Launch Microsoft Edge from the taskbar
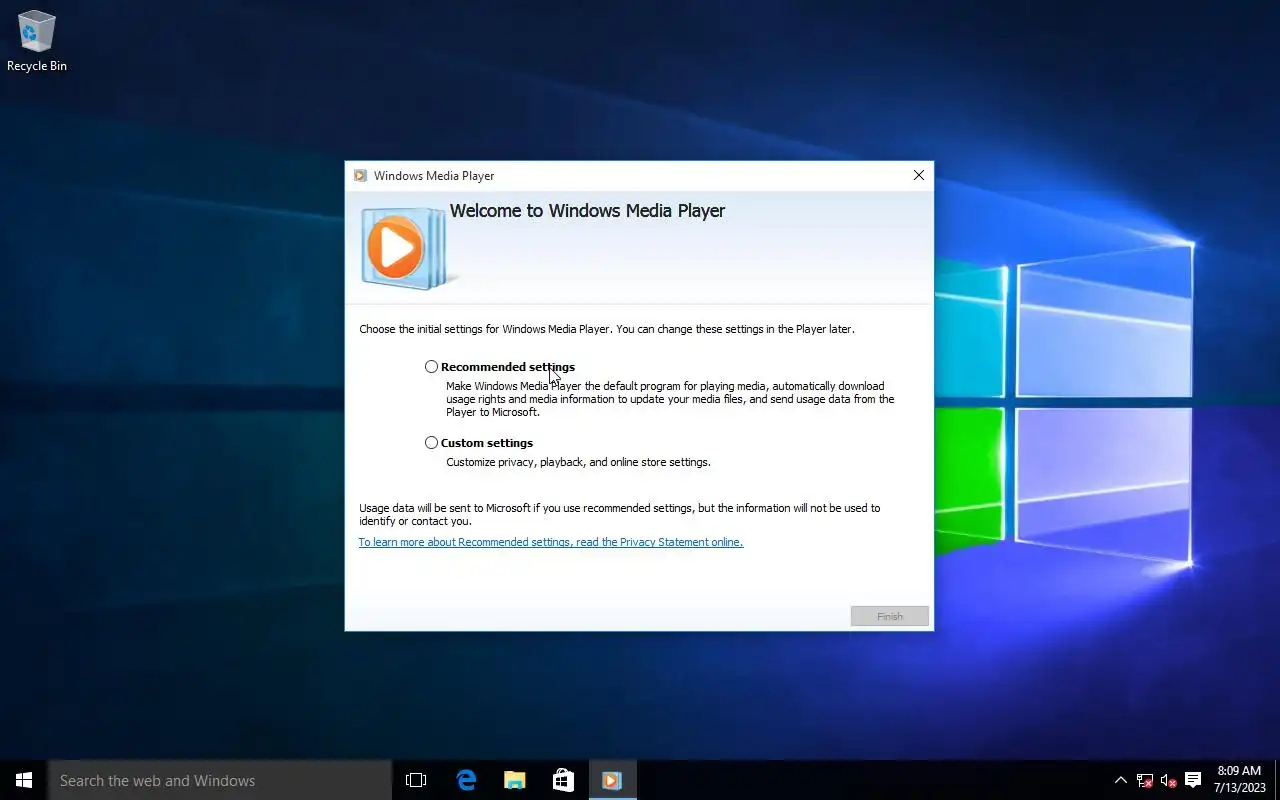 pyautogui.click(x=466, y=780)
